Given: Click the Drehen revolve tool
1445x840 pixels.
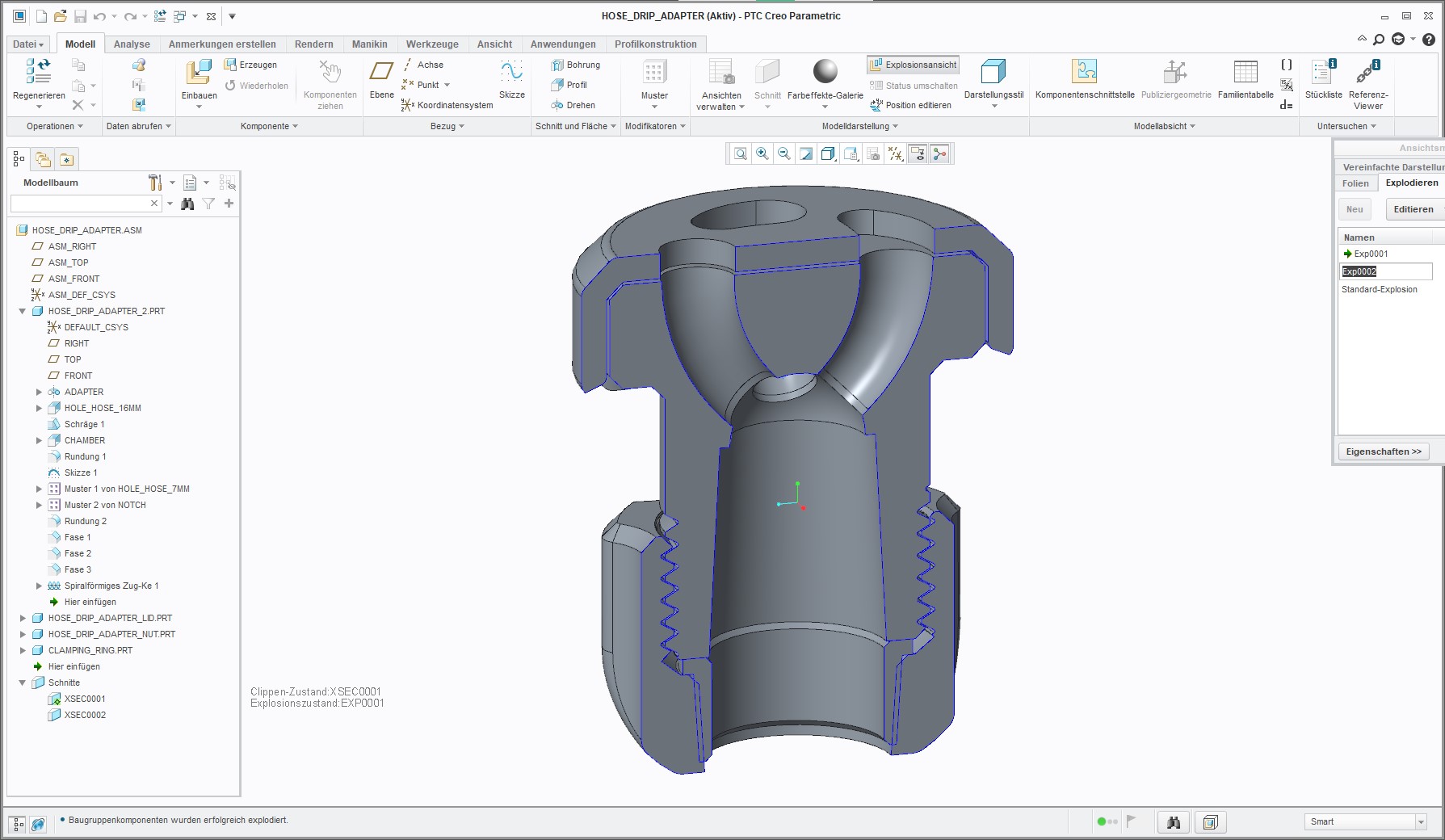Looking at the screenshot, I should (573, 105).
